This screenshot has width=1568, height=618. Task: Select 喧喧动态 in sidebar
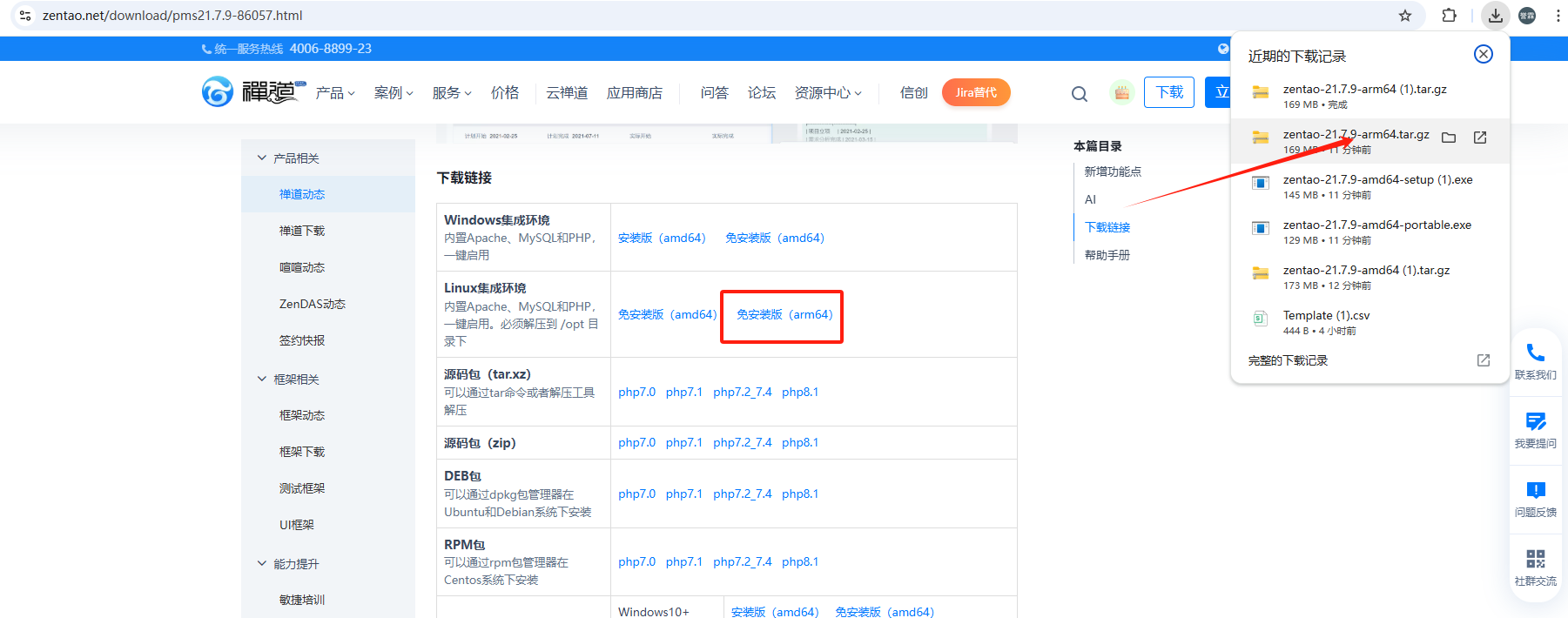click(302, 267)
